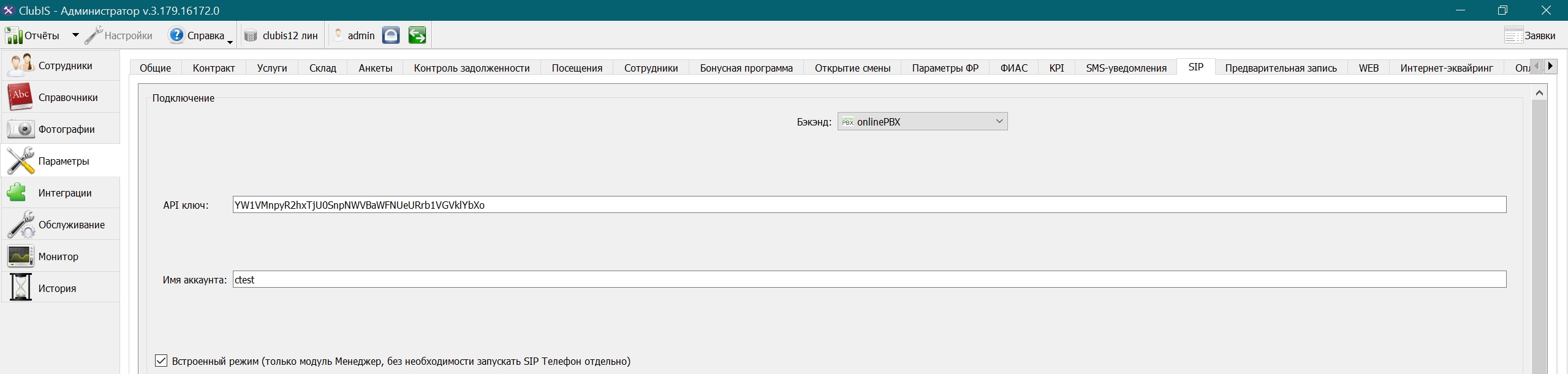Open the Справочники sidebar section
This screenshot has height=374, width=1568.
(x=60, y=97)
